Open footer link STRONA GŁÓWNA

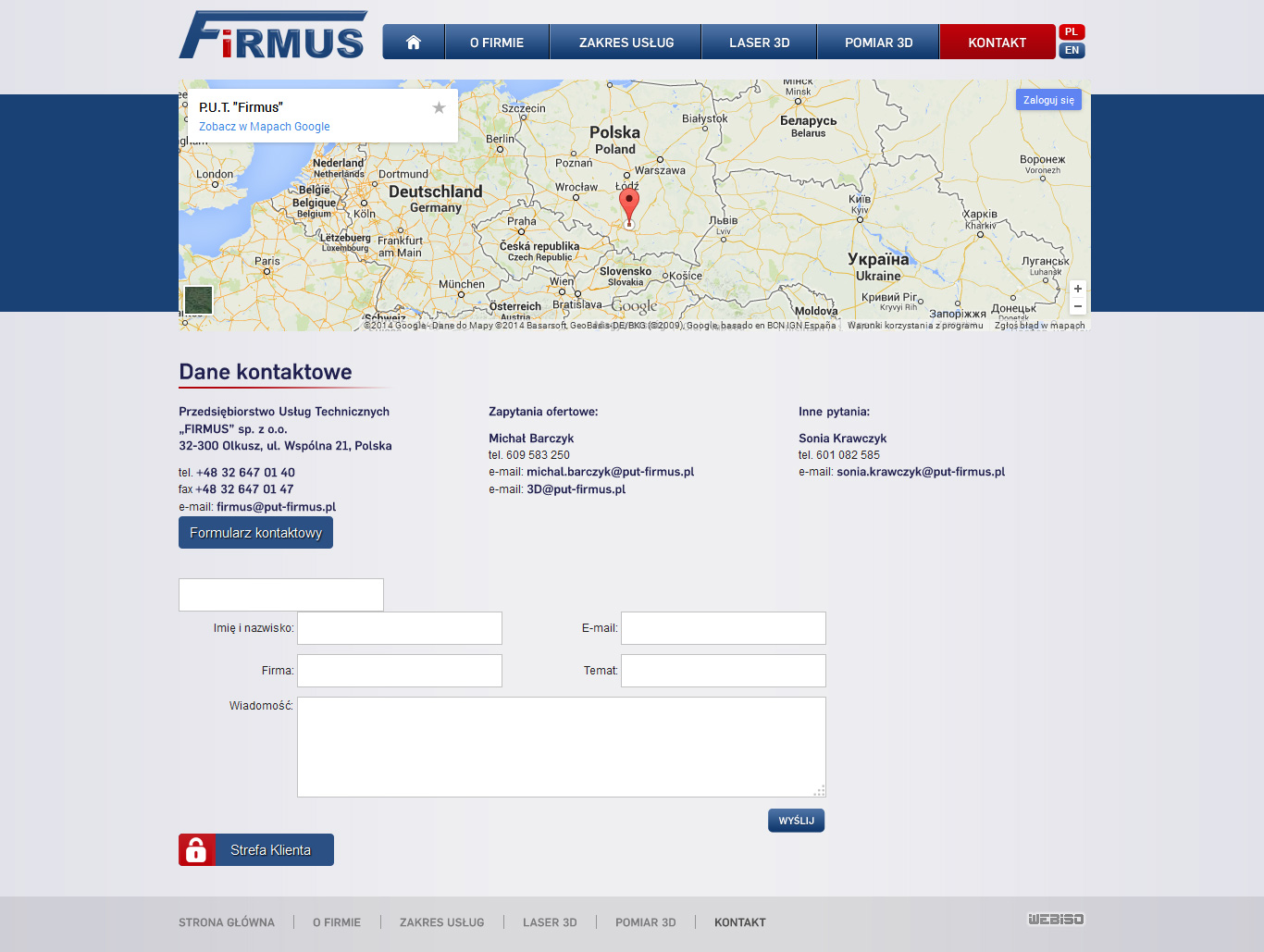coord(227,922)
